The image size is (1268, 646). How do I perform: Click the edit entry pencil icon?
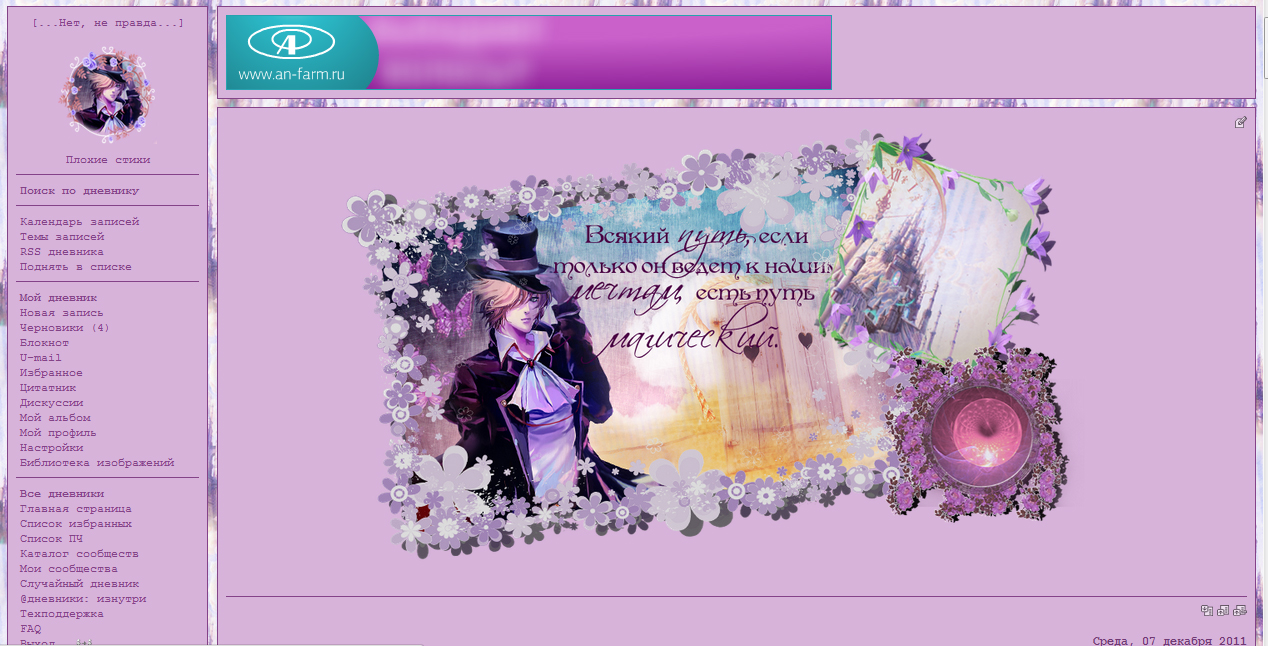click(x=1241, y=122)
